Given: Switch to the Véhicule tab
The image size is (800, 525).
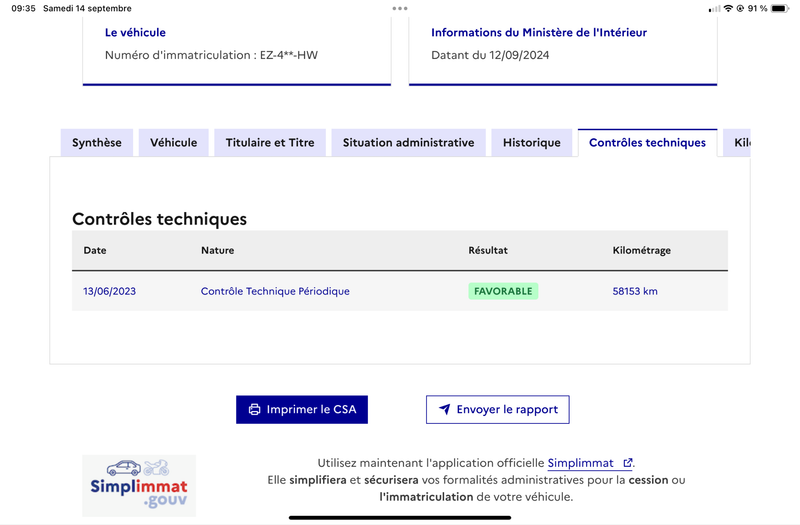Looking at the screenshot, I should tap(173, 143).
